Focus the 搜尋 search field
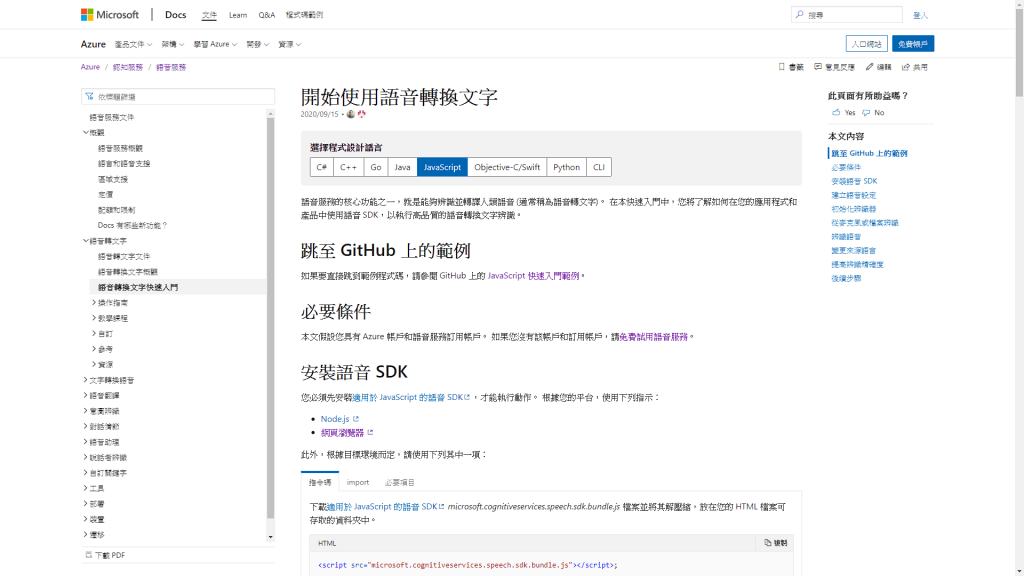 (x=847, y=14)
